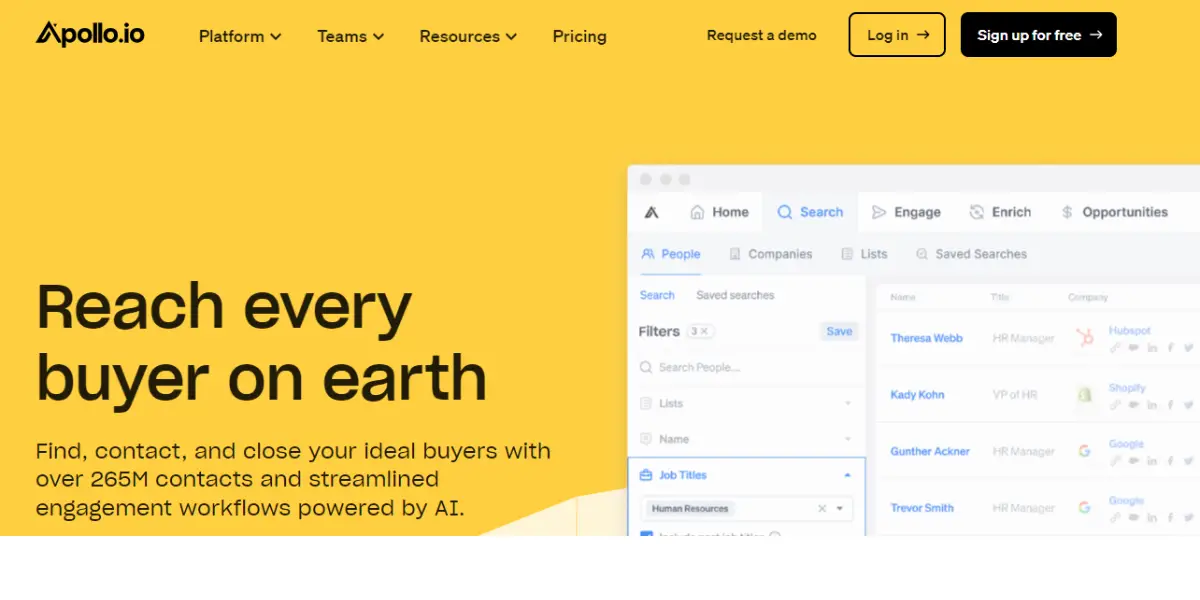The image size is (1200, 600).
Task: Click the Apollo logo mark beside Home
Action: [x=652, y=212]
